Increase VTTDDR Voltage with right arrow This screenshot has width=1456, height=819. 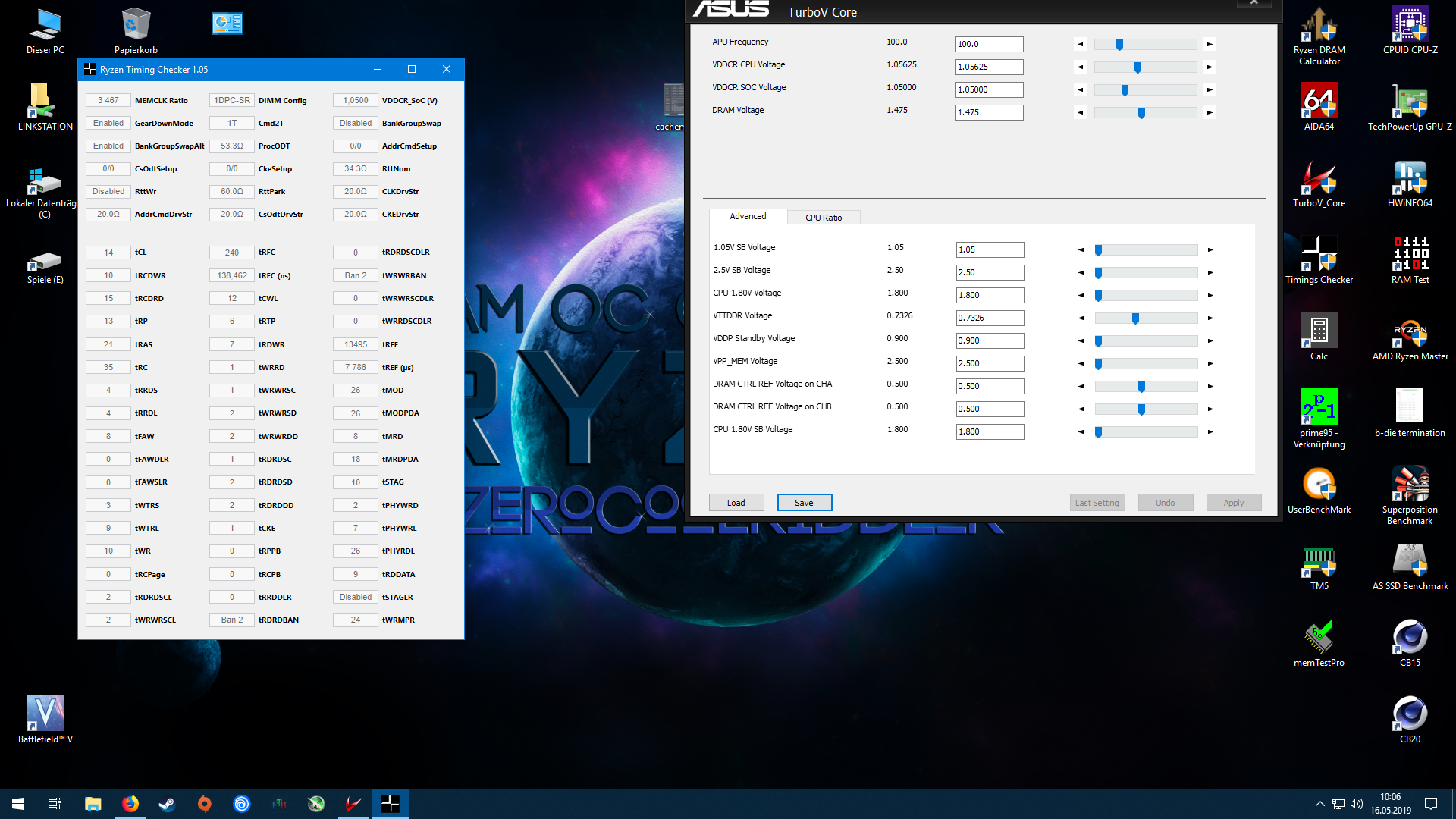click(1210, 318)
